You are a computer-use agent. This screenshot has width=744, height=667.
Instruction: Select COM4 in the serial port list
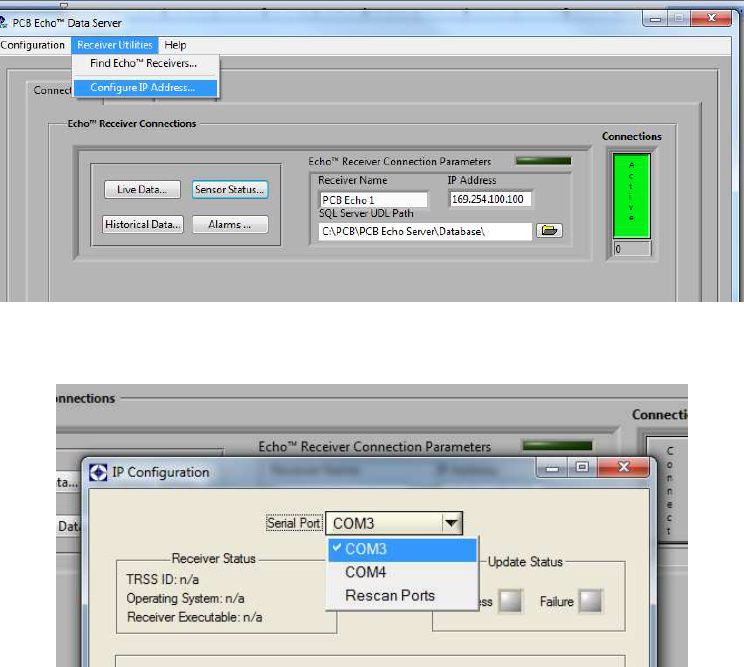402,573
